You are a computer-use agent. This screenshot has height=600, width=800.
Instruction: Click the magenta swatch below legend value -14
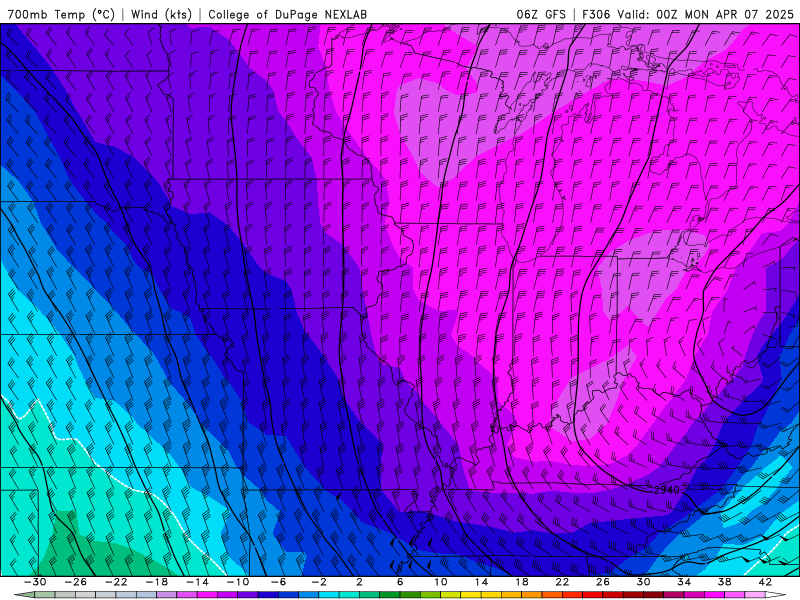pos(208,595)
